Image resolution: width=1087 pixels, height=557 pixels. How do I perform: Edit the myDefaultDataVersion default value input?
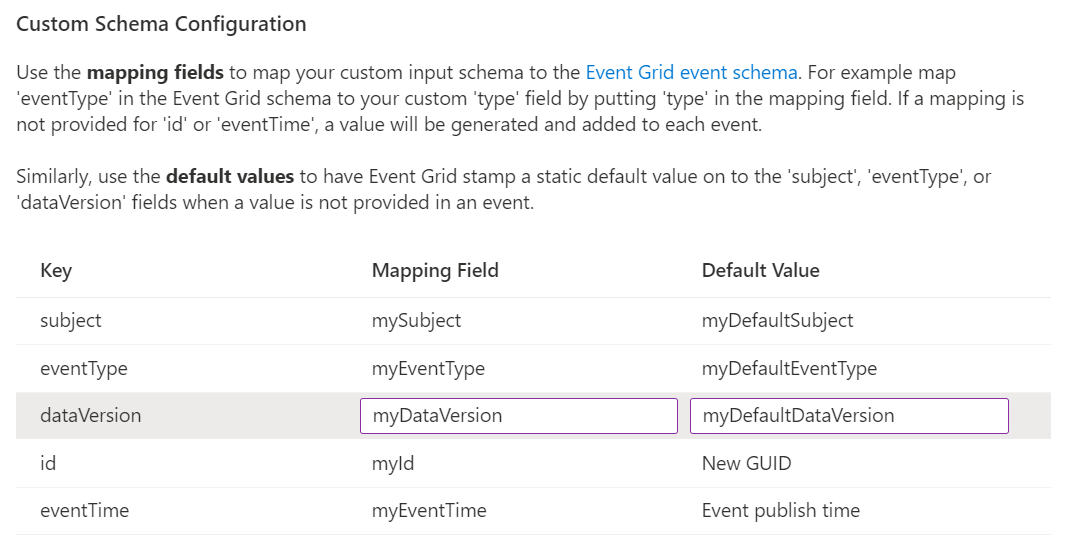(849, 415)
